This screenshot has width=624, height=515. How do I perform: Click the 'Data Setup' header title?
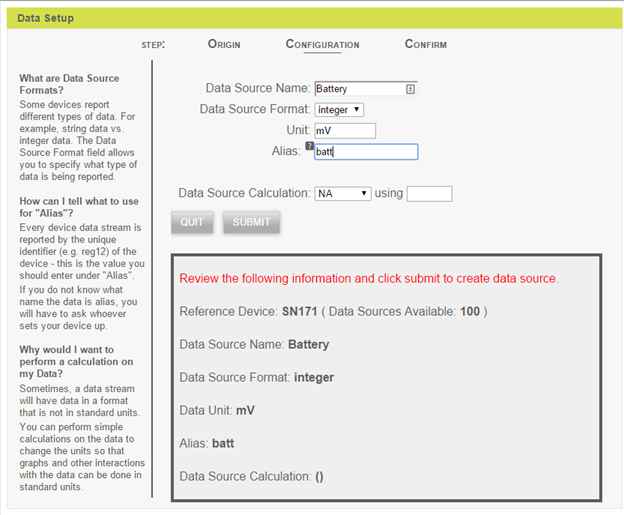46,18
